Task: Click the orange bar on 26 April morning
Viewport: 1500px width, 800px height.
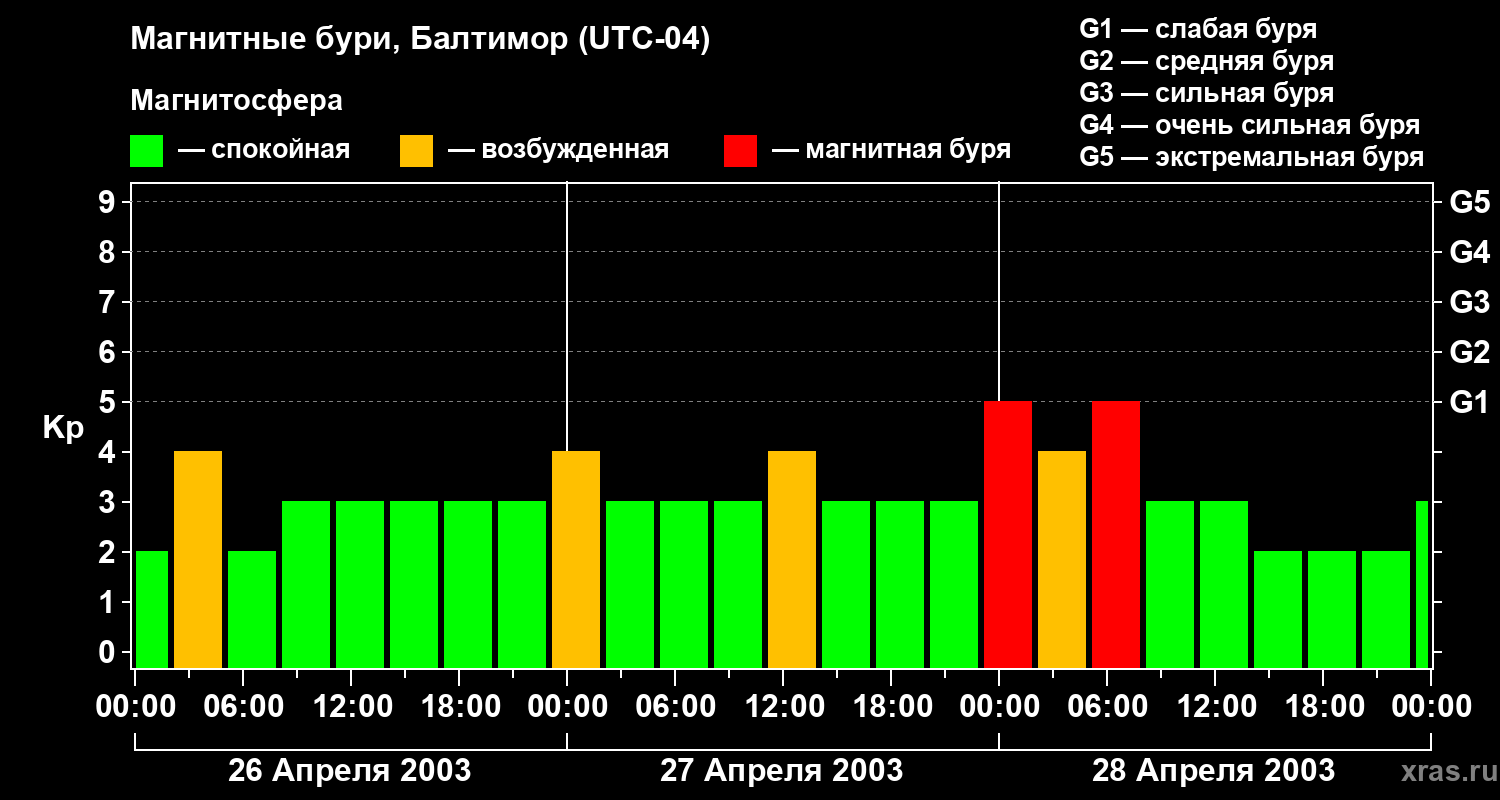Action: [198, 560]
